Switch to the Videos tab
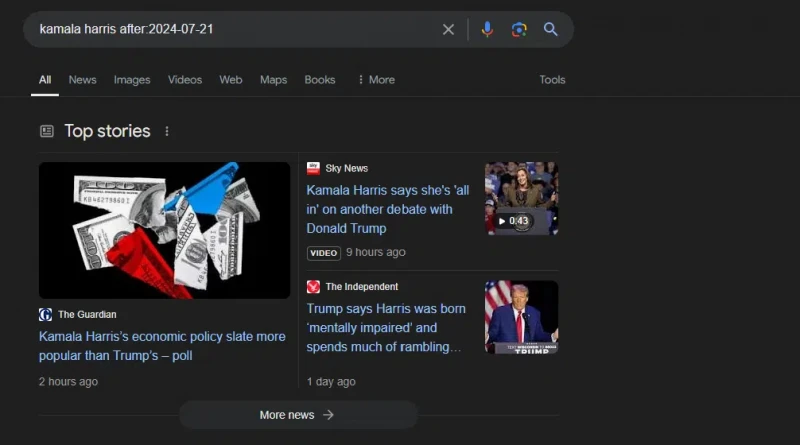The height and width of the screenshot is (445, 800). 185,80
